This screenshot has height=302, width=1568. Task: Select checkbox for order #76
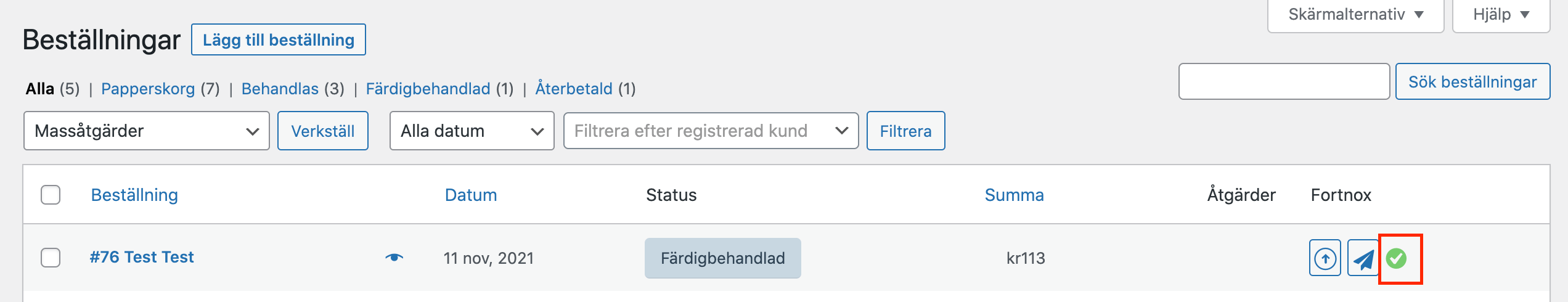[51, 258]
